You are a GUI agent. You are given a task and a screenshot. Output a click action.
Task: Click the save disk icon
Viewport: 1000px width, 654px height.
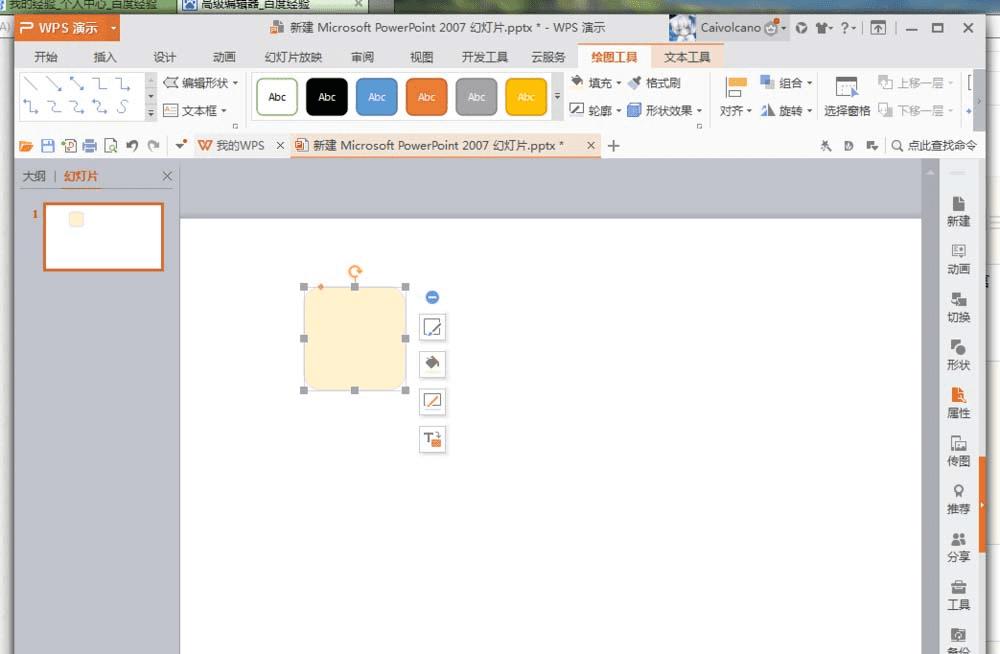pos(47,146)
